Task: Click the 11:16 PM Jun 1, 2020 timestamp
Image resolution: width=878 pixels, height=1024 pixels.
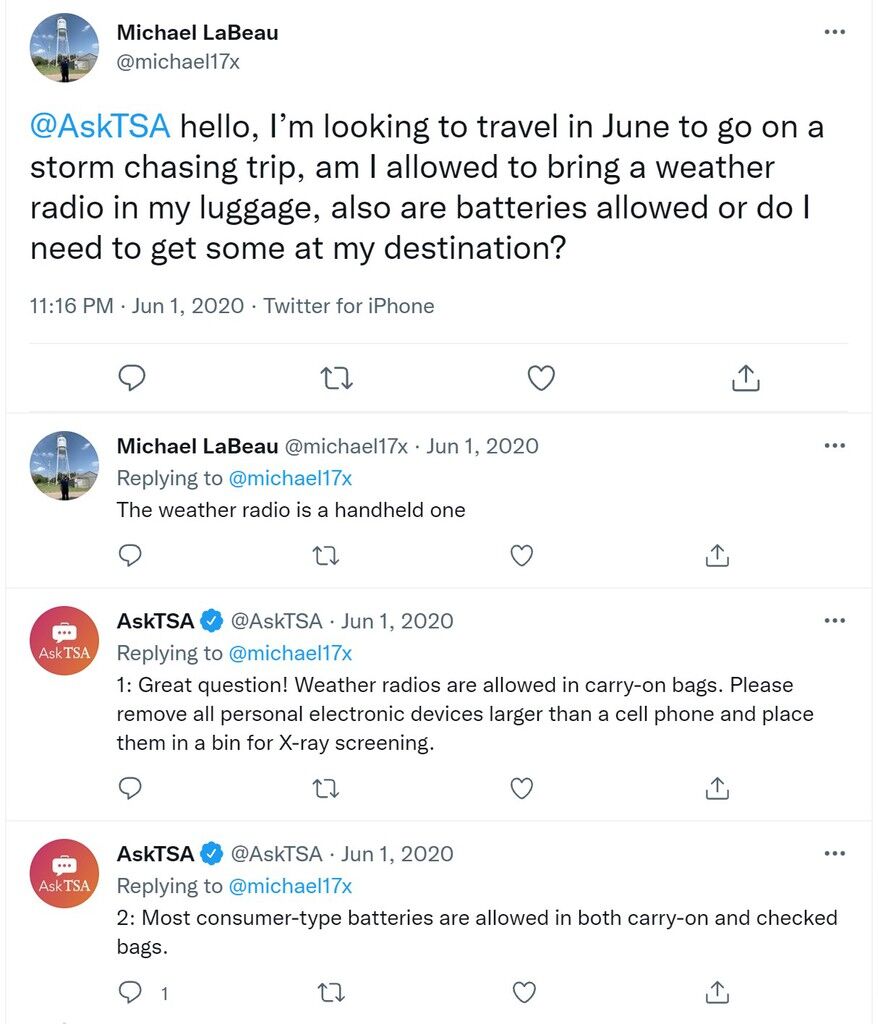Action: point(137,306)
